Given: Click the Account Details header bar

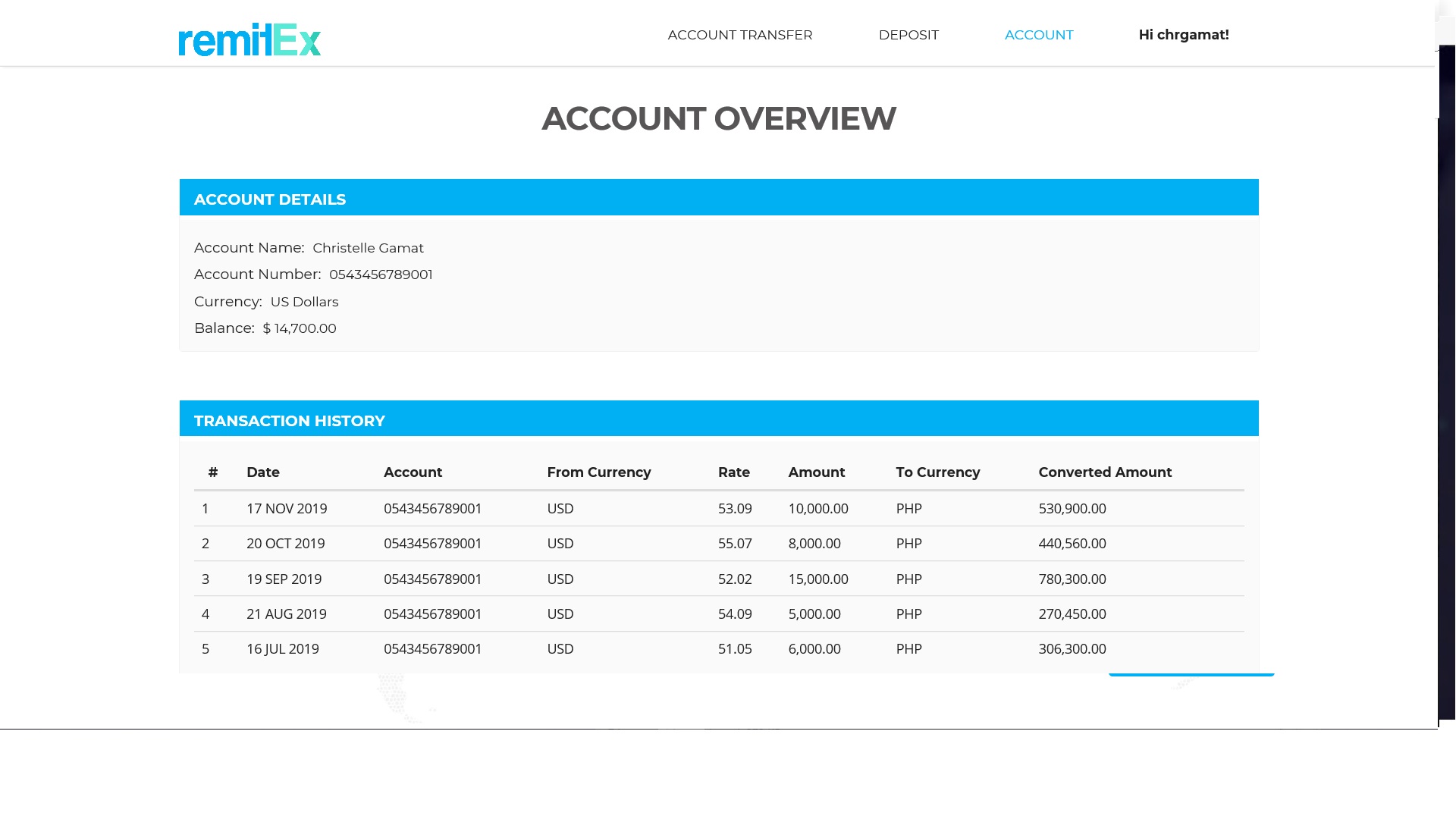Looking at the screenshot, I should tap(718, 199).
